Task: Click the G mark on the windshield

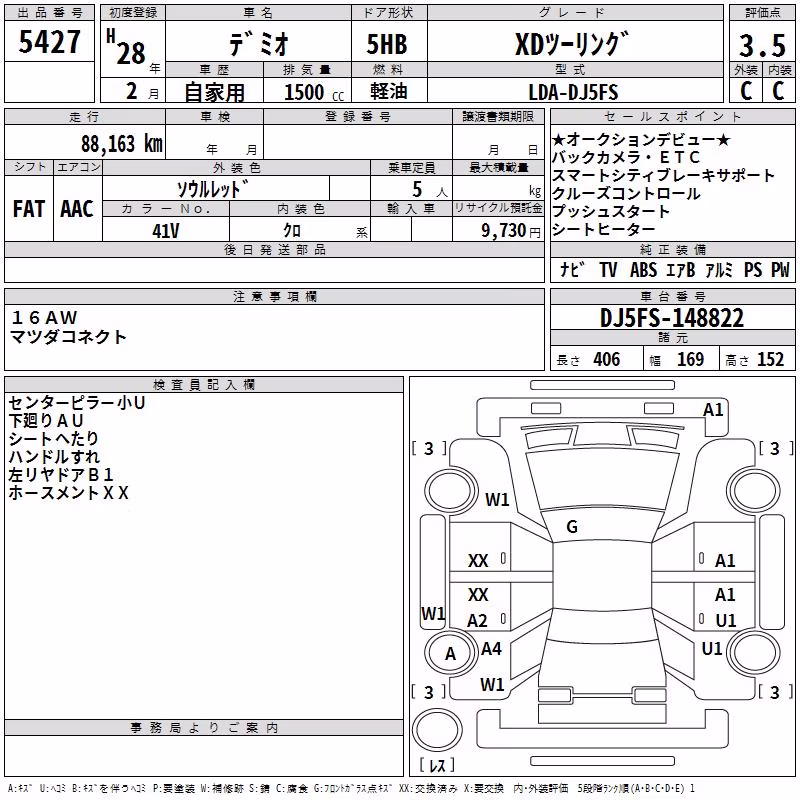Action: click(x=572, y=527)
